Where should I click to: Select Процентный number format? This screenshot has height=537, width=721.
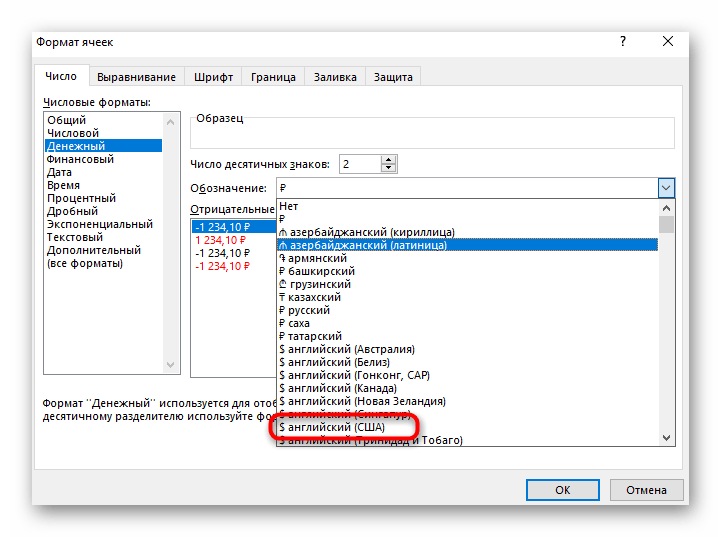103,198
